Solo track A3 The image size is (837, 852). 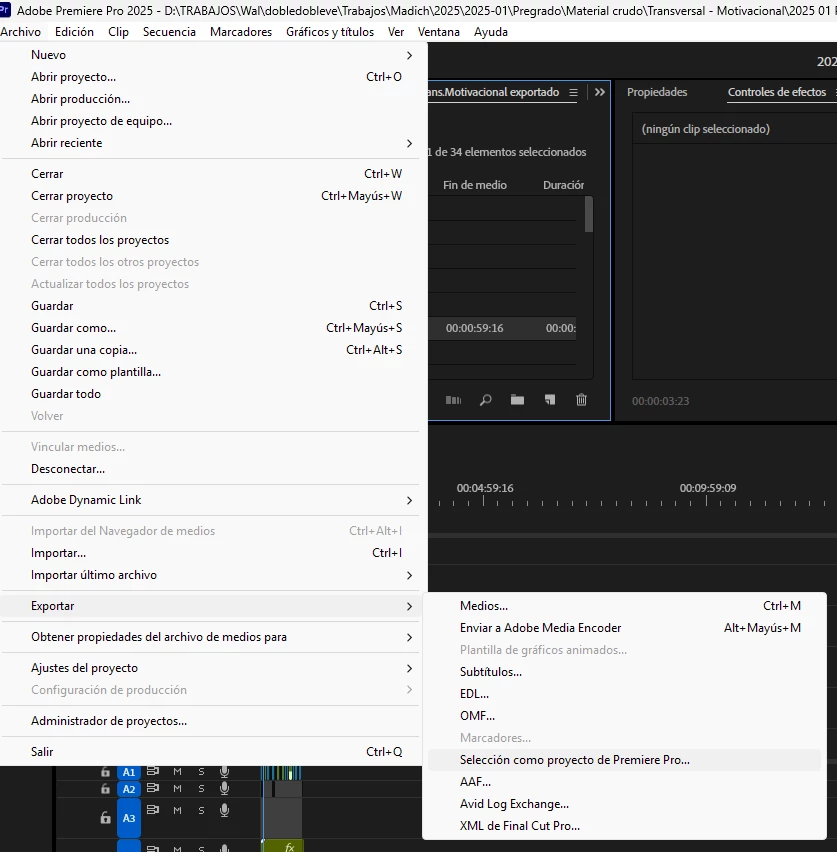point(201,810)
